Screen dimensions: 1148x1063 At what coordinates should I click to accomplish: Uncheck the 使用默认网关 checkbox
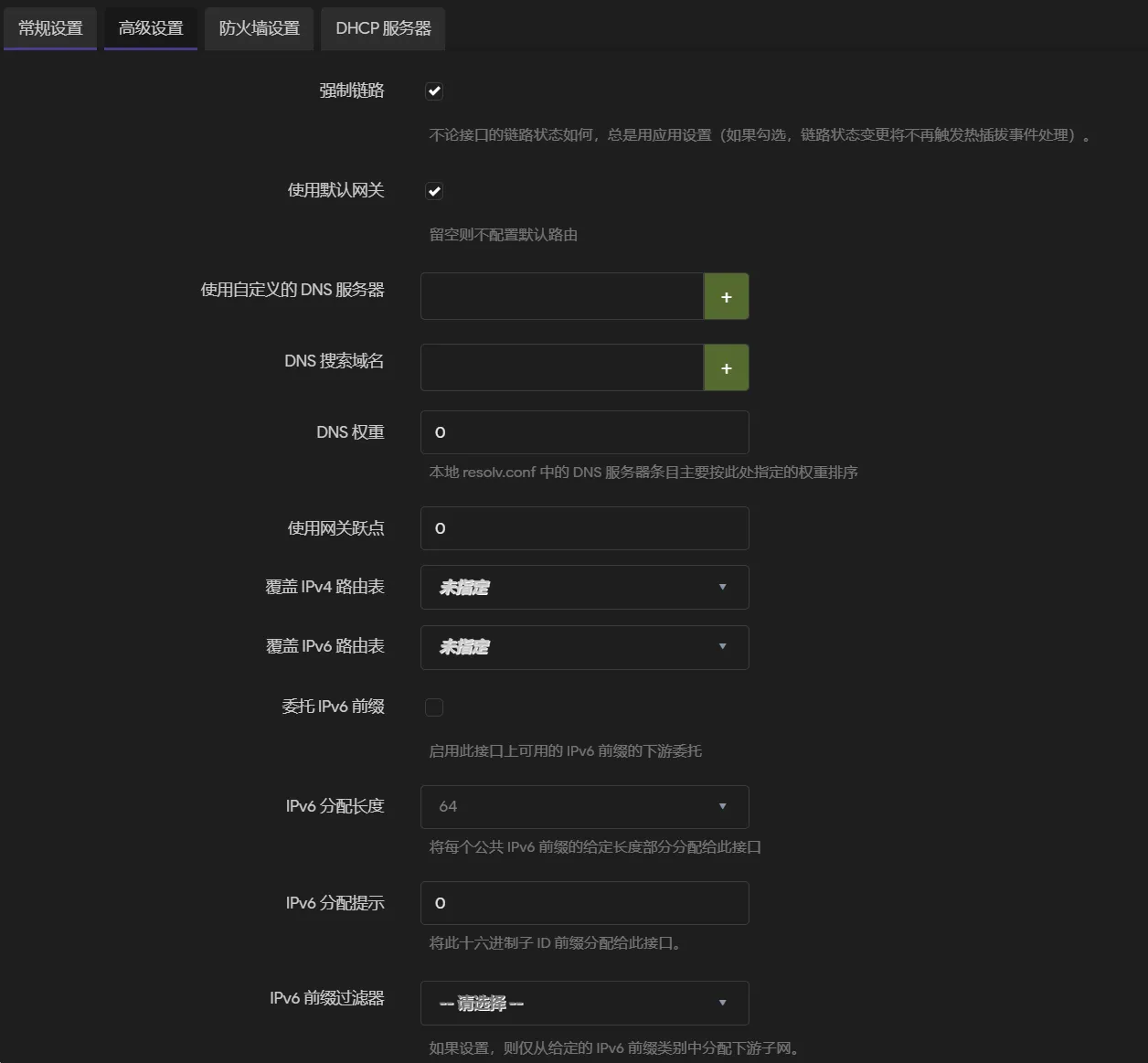point(434,191)
